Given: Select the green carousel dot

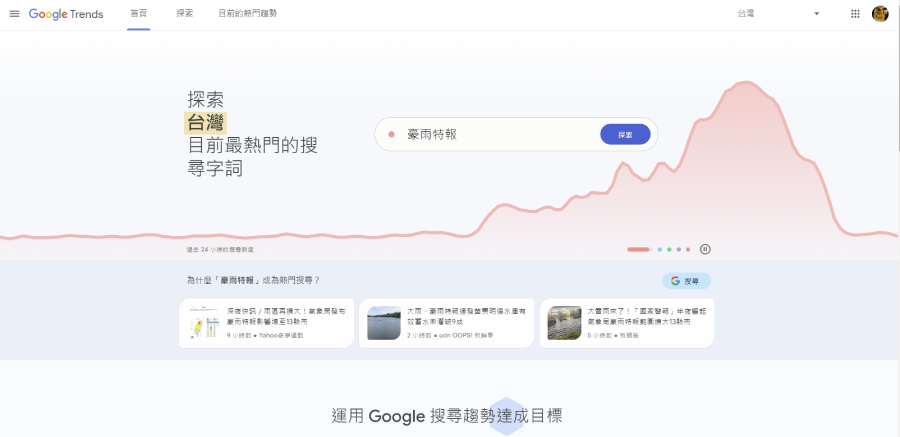Looking at the screenshot, I should click(669, 249).
